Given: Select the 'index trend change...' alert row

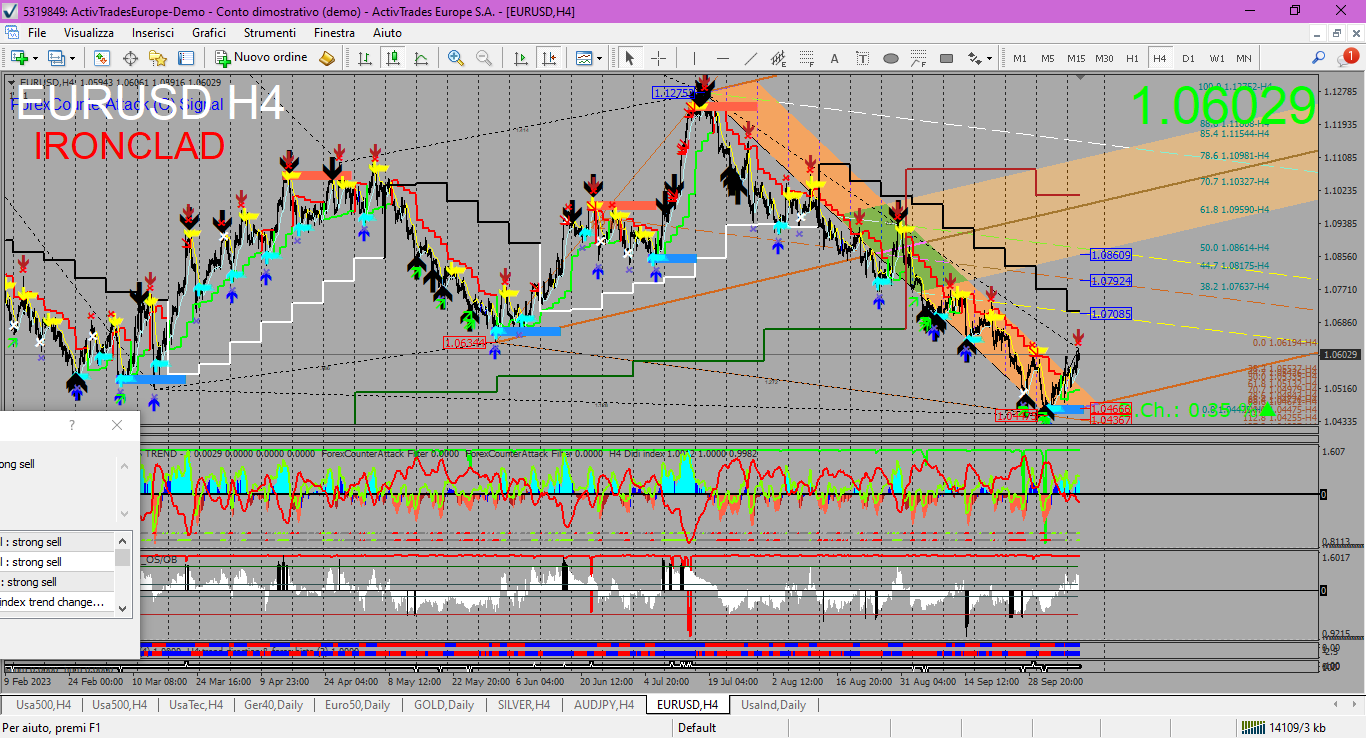Looking at the screenshot, I should point(57,602).
